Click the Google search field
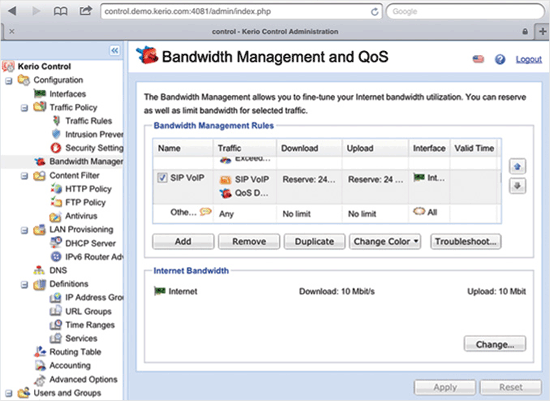 [x=465, y=12]
